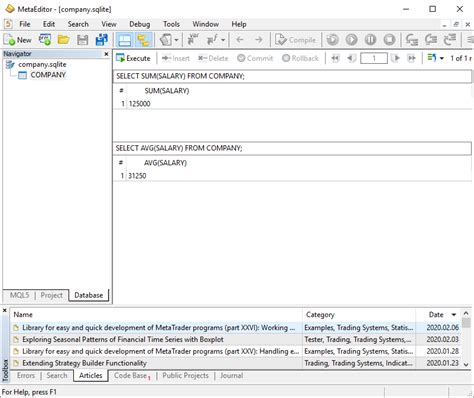
Task: Go to last page of results
Action: pos(412,58)
